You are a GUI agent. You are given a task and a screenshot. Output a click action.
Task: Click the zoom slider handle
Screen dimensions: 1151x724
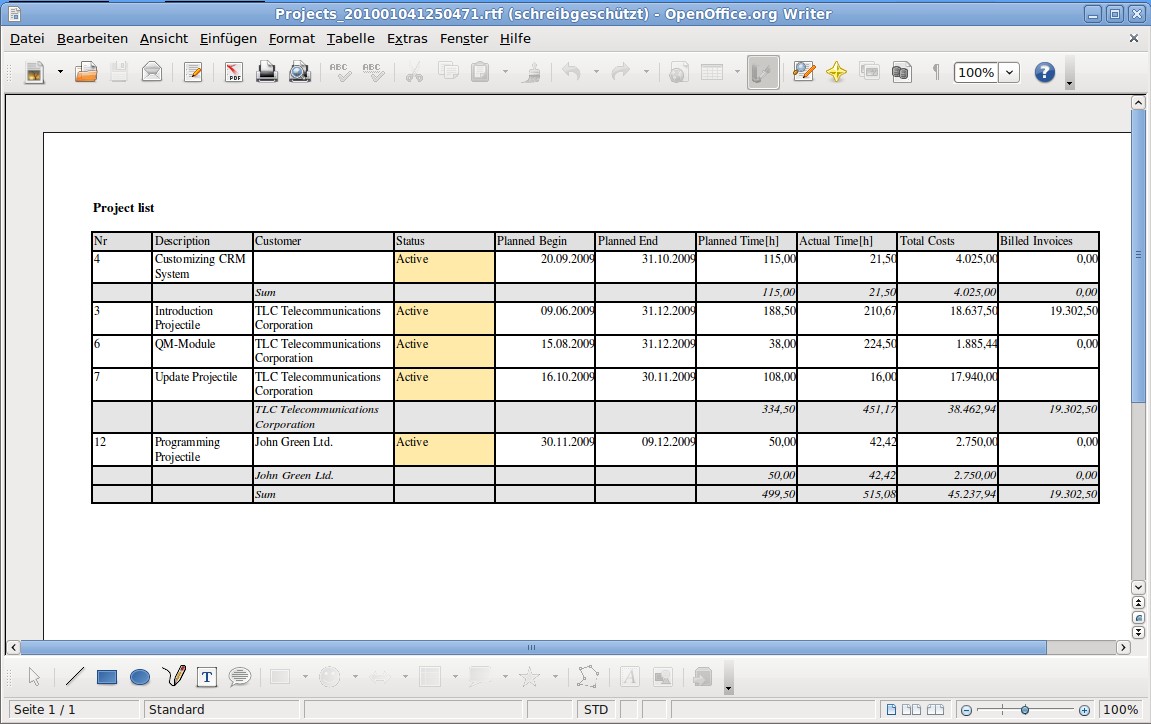click(1025, 710)
